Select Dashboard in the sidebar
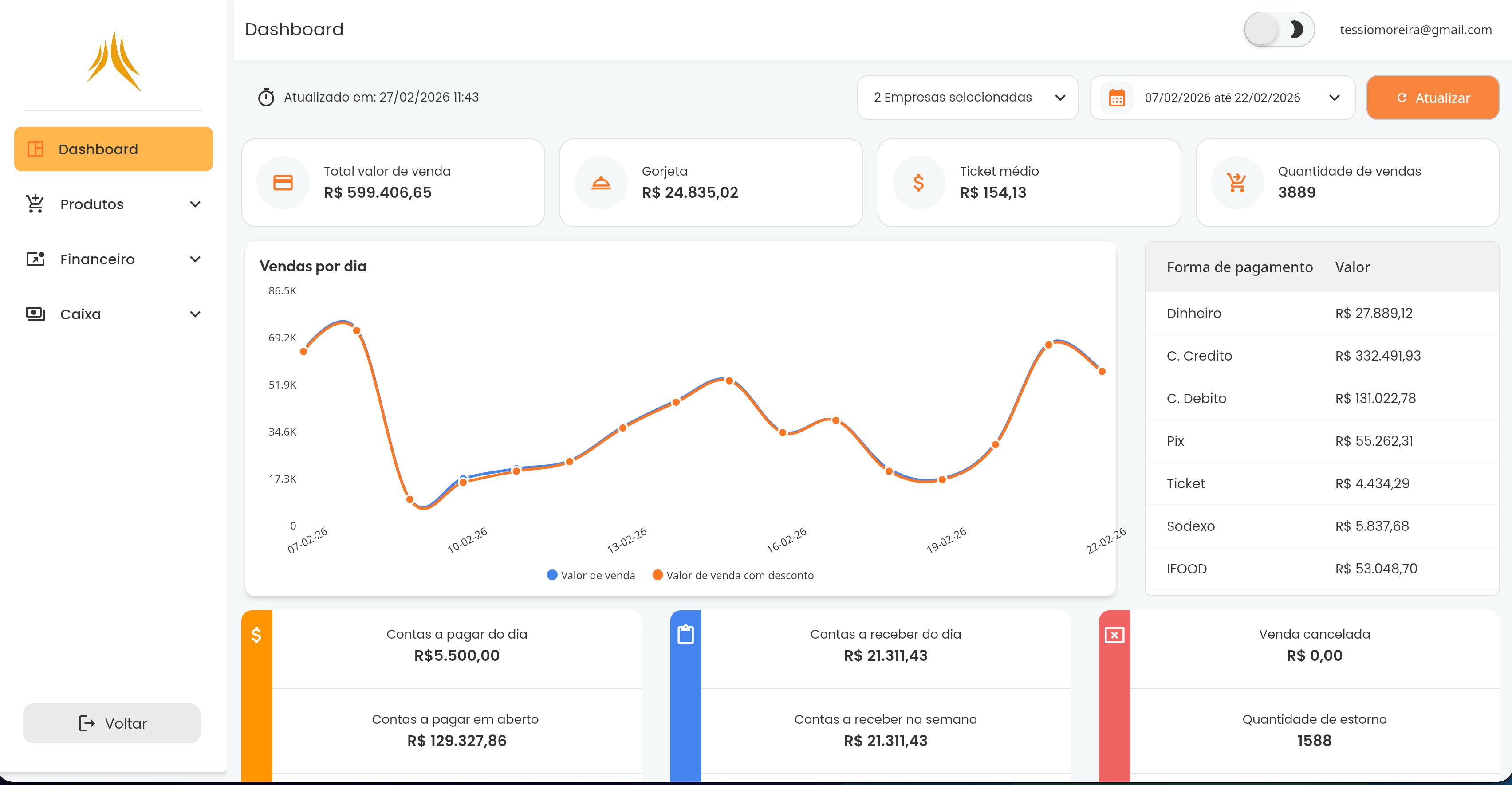Image resolution: width=1512 pixels, height=785 pixels. (113, 149)
